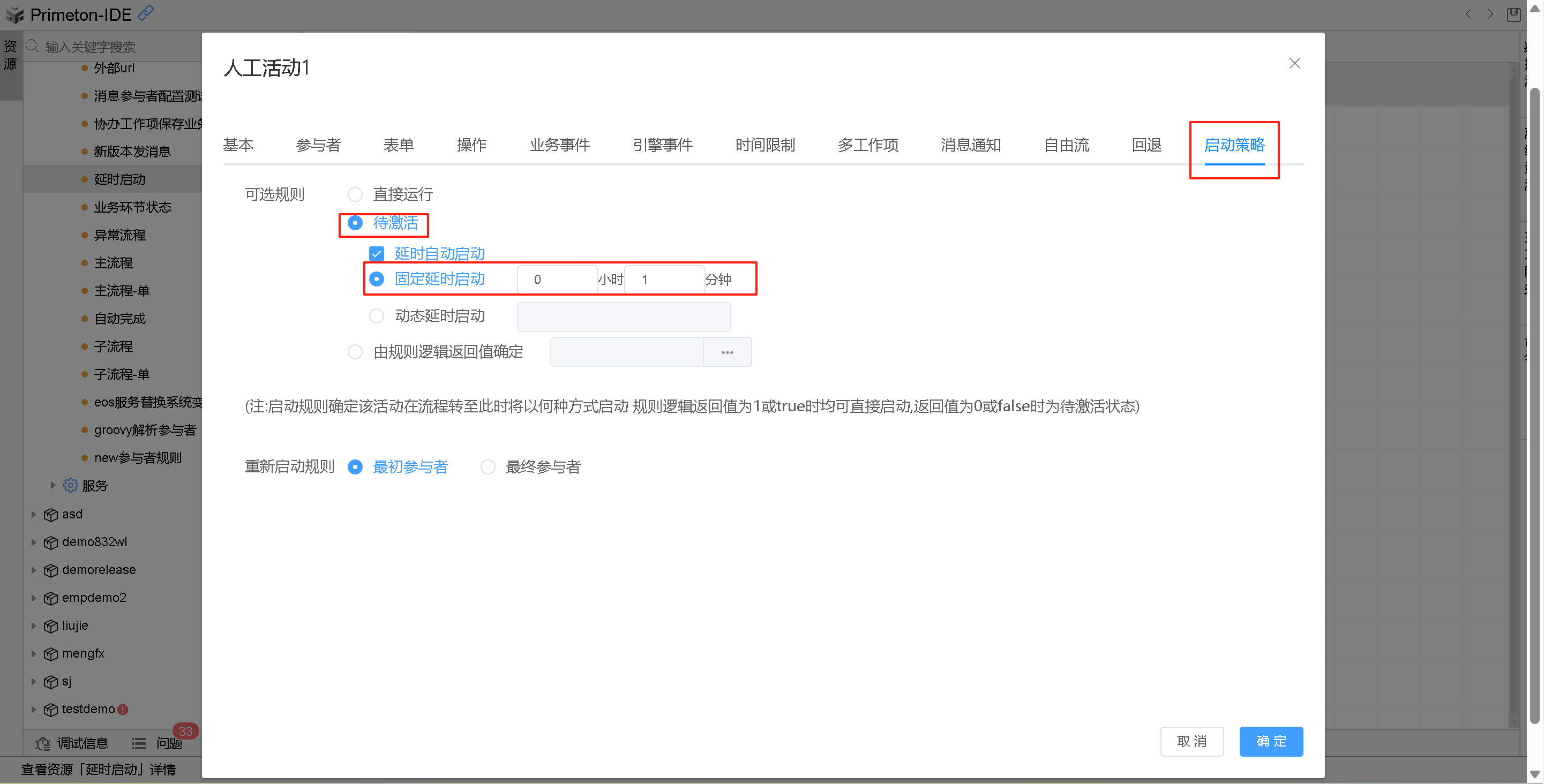1544x784 pixels.
Task: Click the search magnifier icon
Action: [x=32, y=46]
